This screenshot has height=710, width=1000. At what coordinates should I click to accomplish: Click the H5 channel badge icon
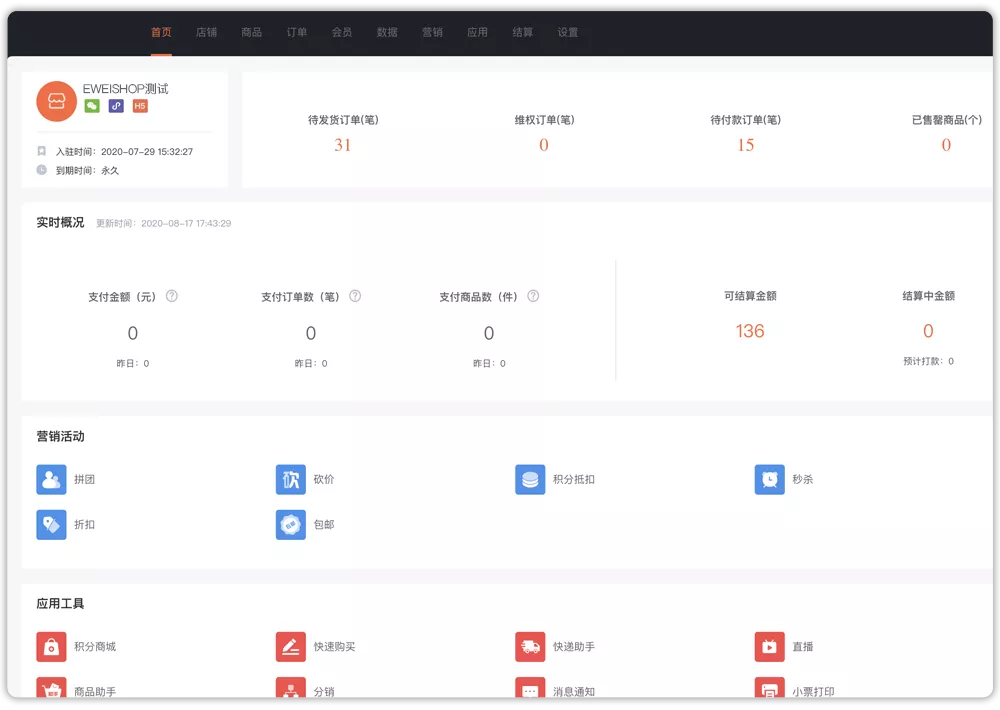140,106
